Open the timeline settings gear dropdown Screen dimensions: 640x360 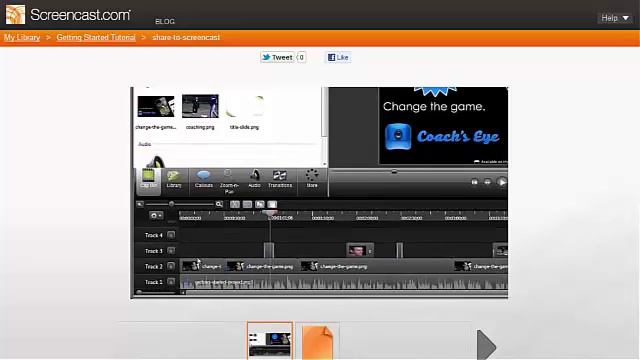point(156,216)
